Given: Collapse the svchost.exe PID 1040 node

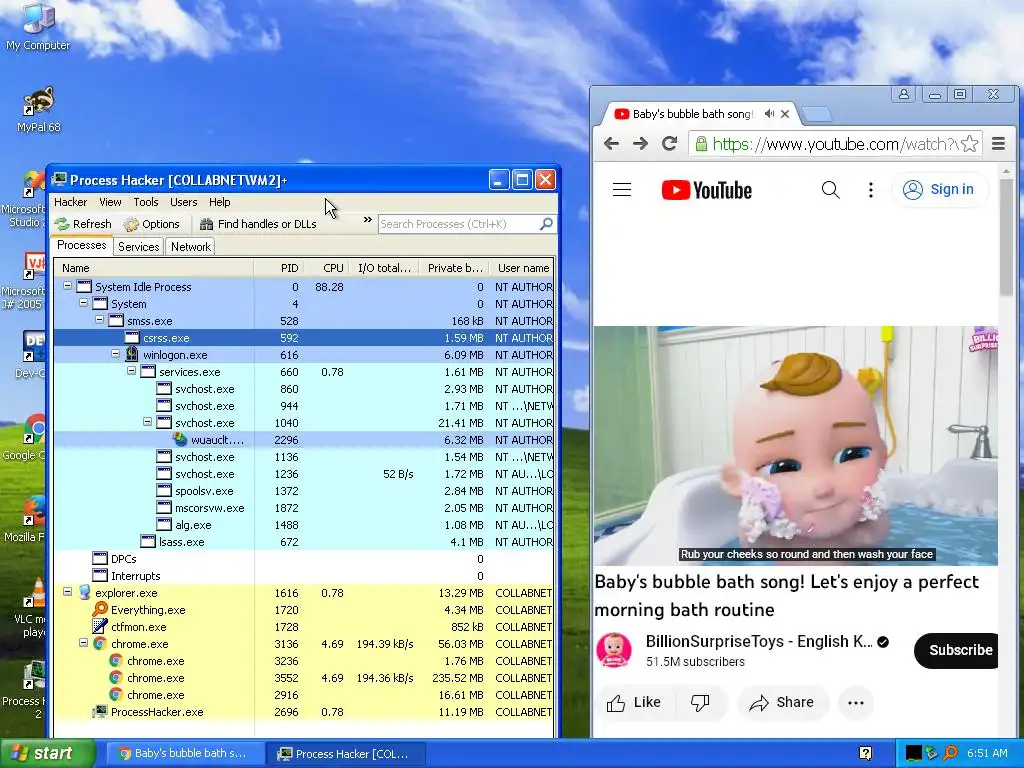Looking at the screenshot, I should (147, 422).
